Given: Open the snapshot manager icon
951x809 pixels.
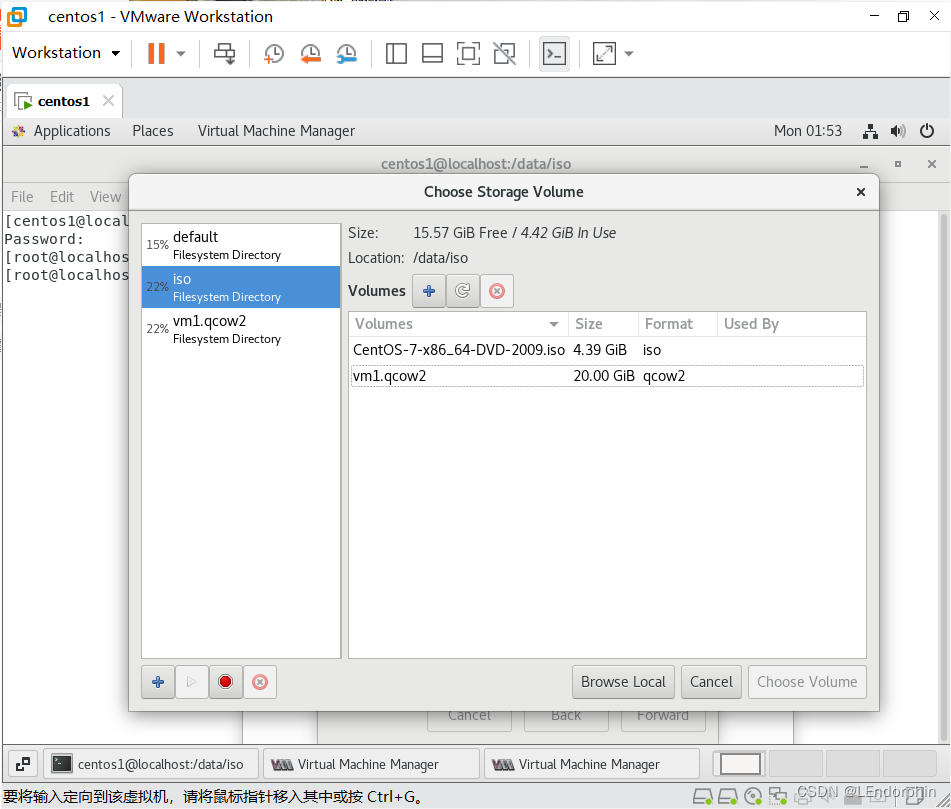Looking at the screenshot, I should click(x=346, y=53).
